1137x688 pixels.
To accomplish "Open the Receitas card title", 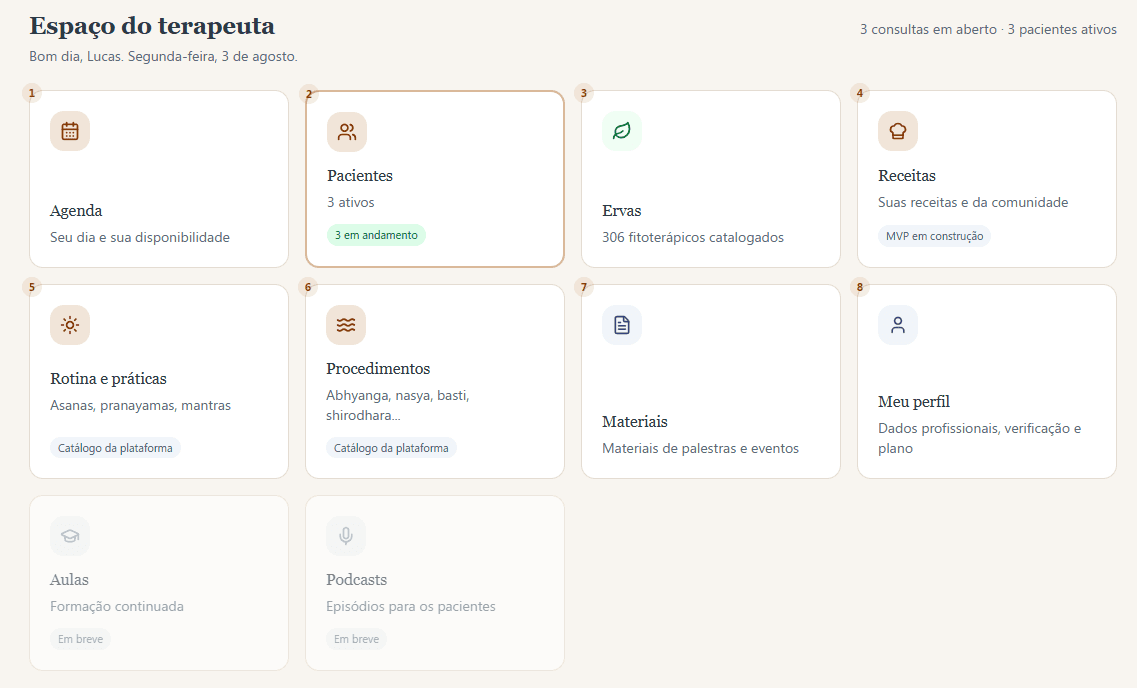I will pyautogui.click(x=906, y=175).
